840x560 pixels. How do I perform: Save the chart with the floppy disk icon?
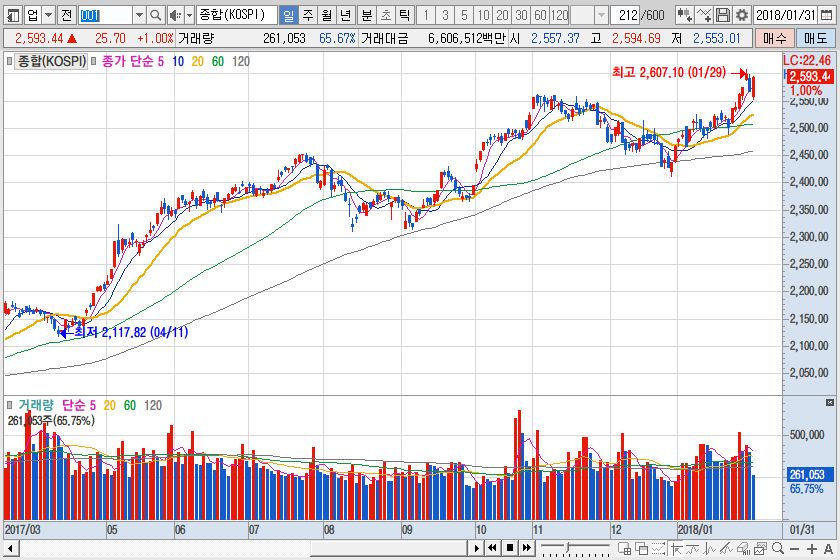coord(722,15)
